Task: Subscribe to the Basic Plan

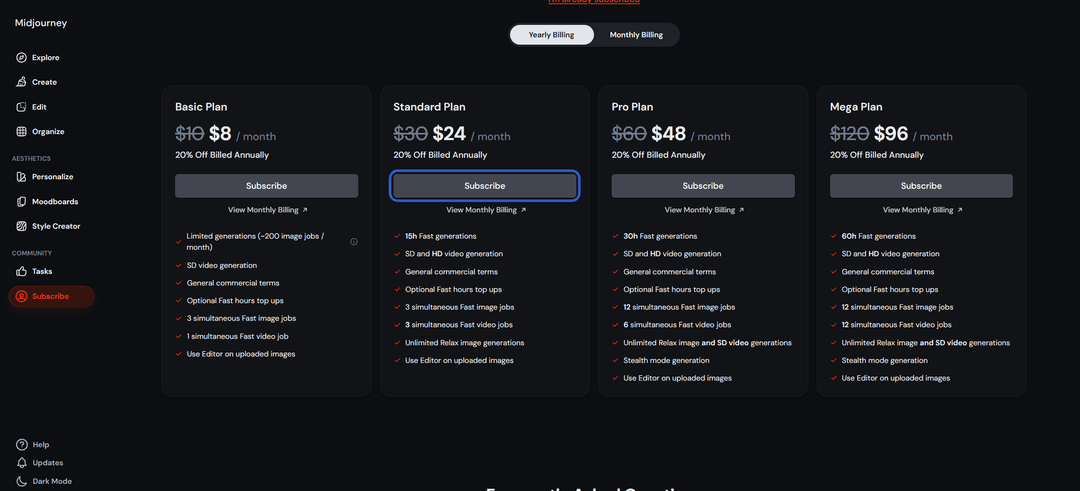Action: point(267,186)
